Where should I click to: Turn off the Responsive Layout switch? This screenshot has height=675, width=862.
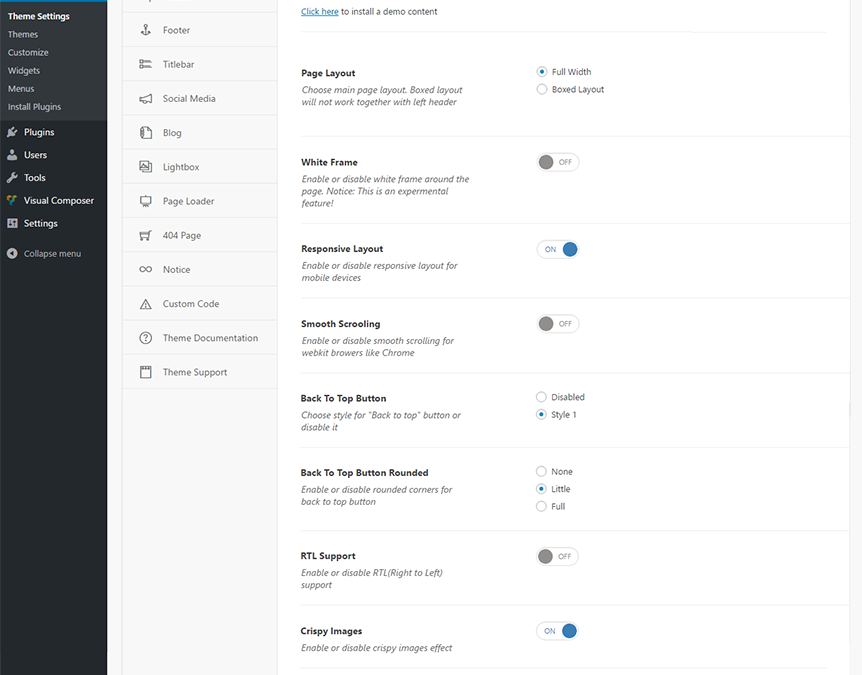[x=557, y=249]
